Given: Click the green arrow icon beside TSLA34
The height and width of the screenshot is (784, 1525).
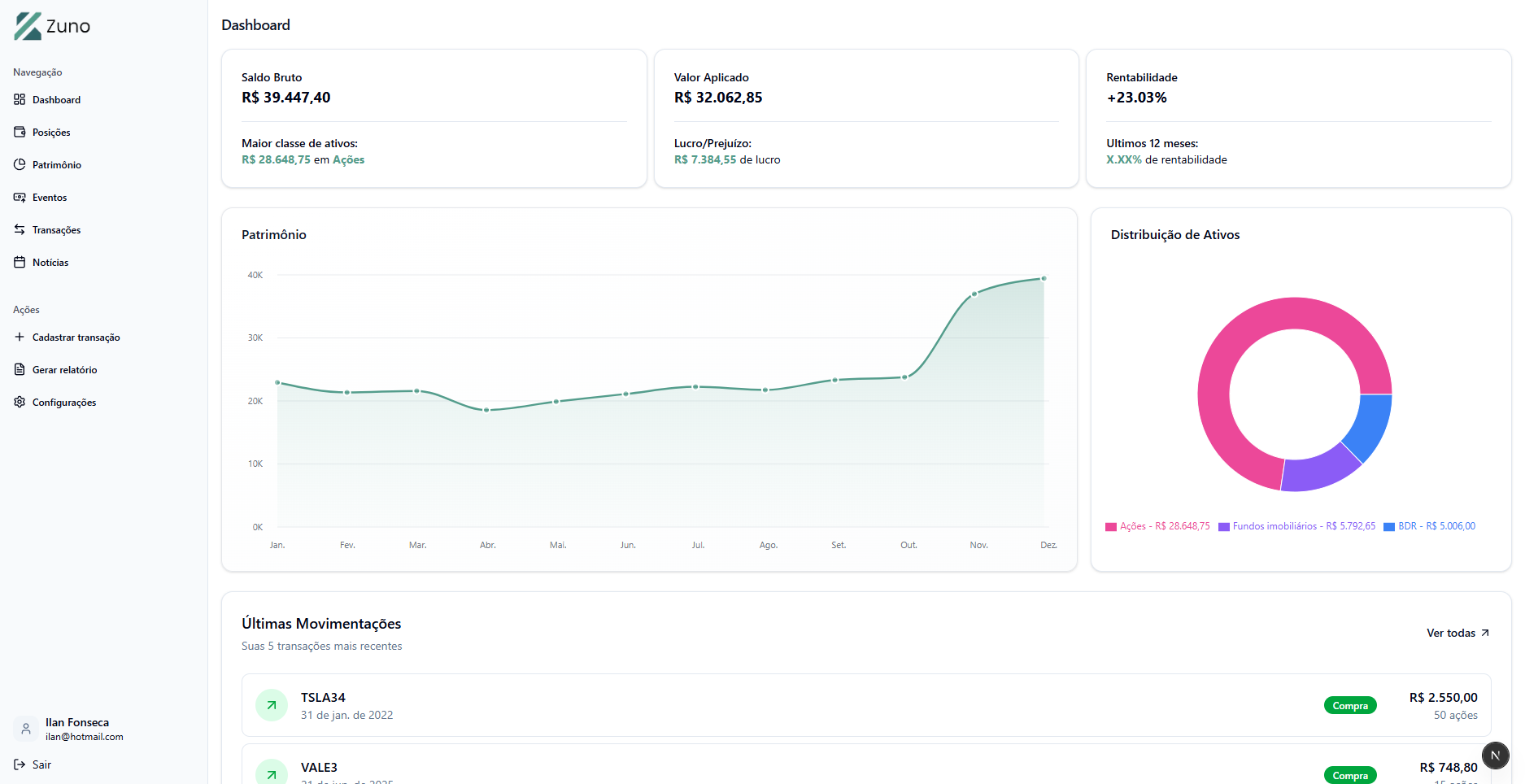Looking at the screenshot, I should (272, 705).
